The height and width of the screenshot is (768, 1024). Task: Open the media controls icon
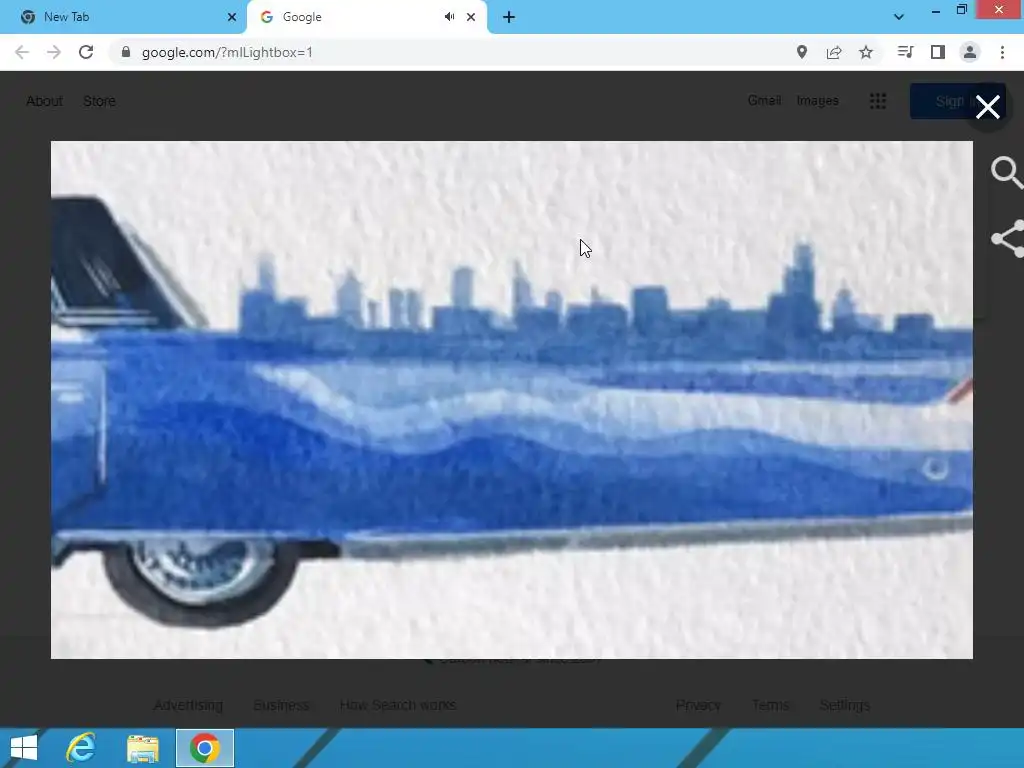point(905,52)
